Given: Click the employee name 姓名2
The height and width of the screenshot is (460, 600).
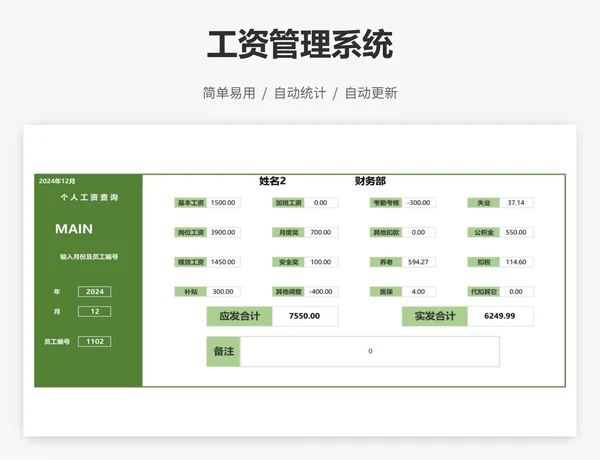Looking at the screenshot, I should point(272,181).
